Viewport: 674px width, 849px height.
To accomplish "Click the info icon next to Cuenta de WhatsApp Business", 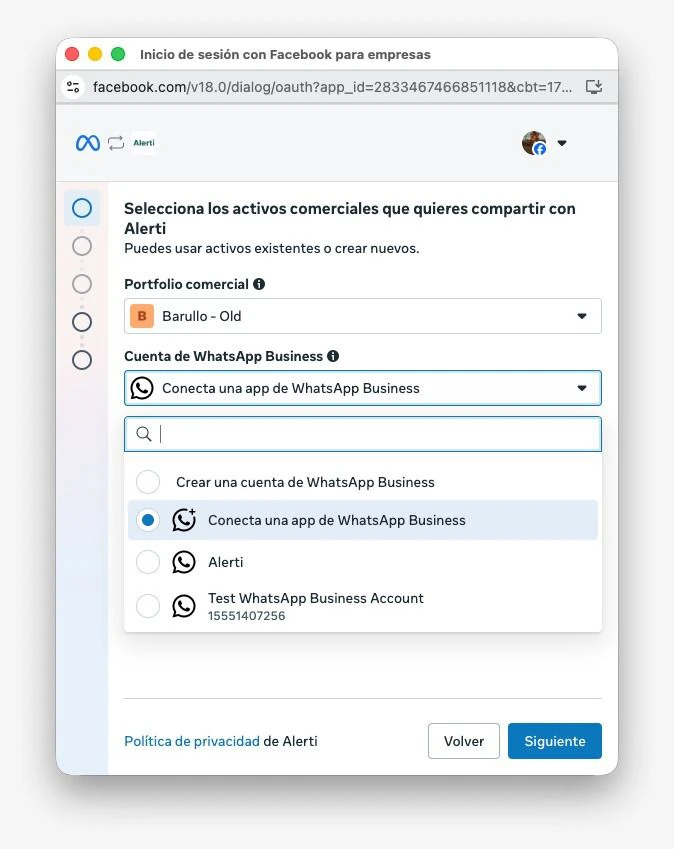I will click(x=333, y=356).
